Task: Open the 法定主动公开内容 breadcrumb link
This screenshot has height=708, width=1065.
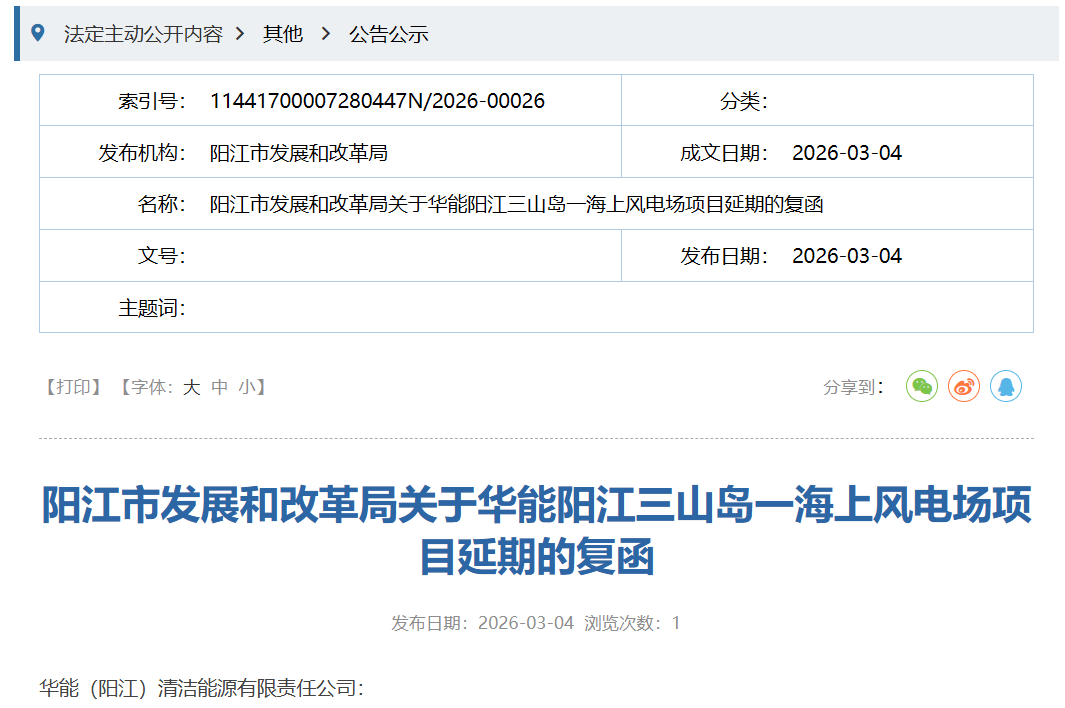Action: click(143, 34)
